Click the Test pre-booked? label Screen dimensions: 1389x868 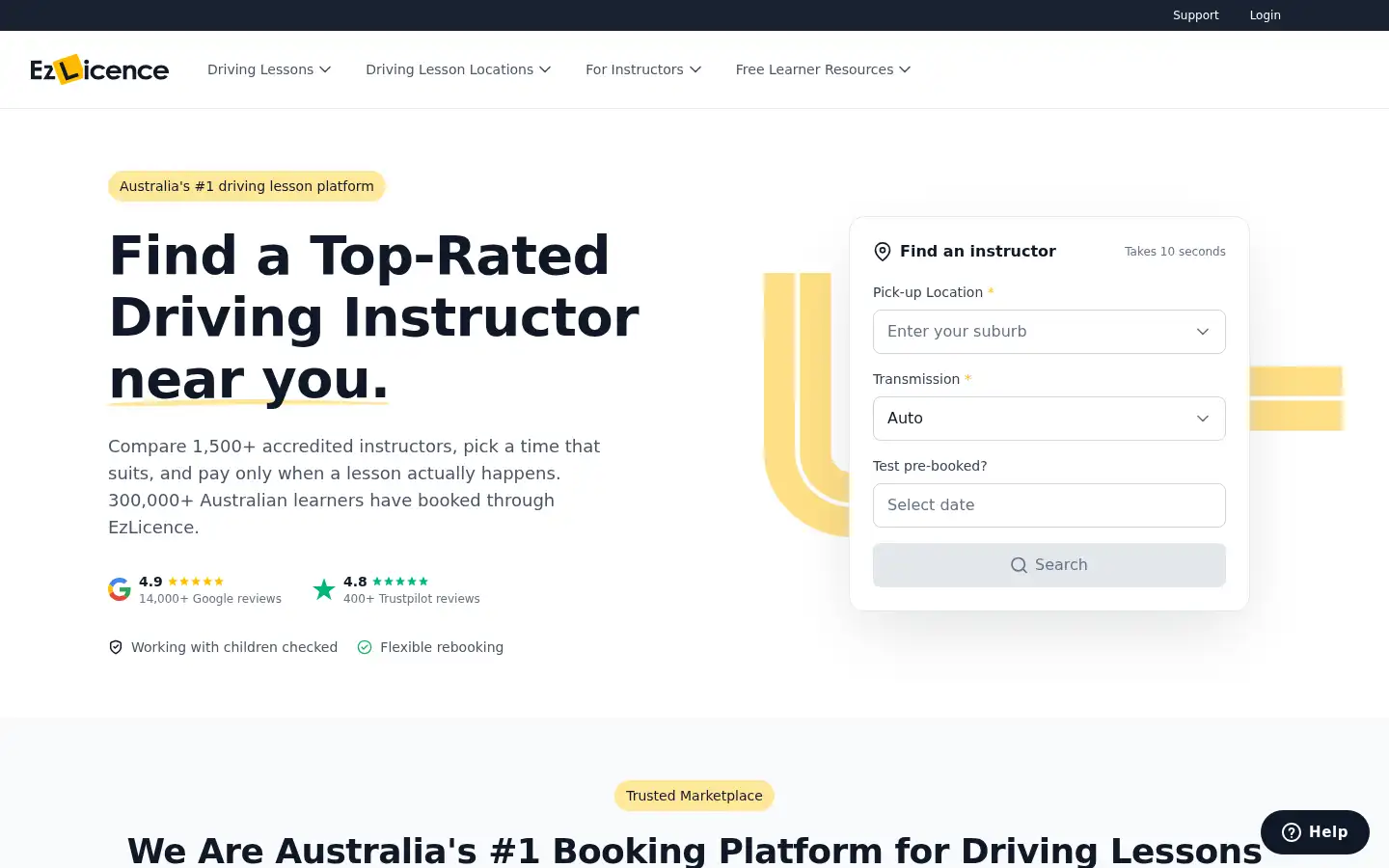coord(930,466)
